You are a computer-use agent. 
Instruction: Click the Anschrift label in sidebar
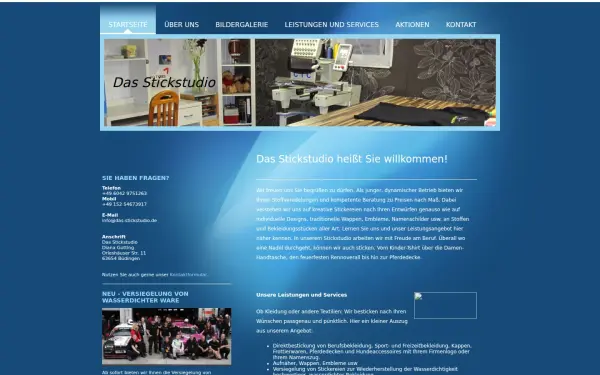click(x=114, y=237)
